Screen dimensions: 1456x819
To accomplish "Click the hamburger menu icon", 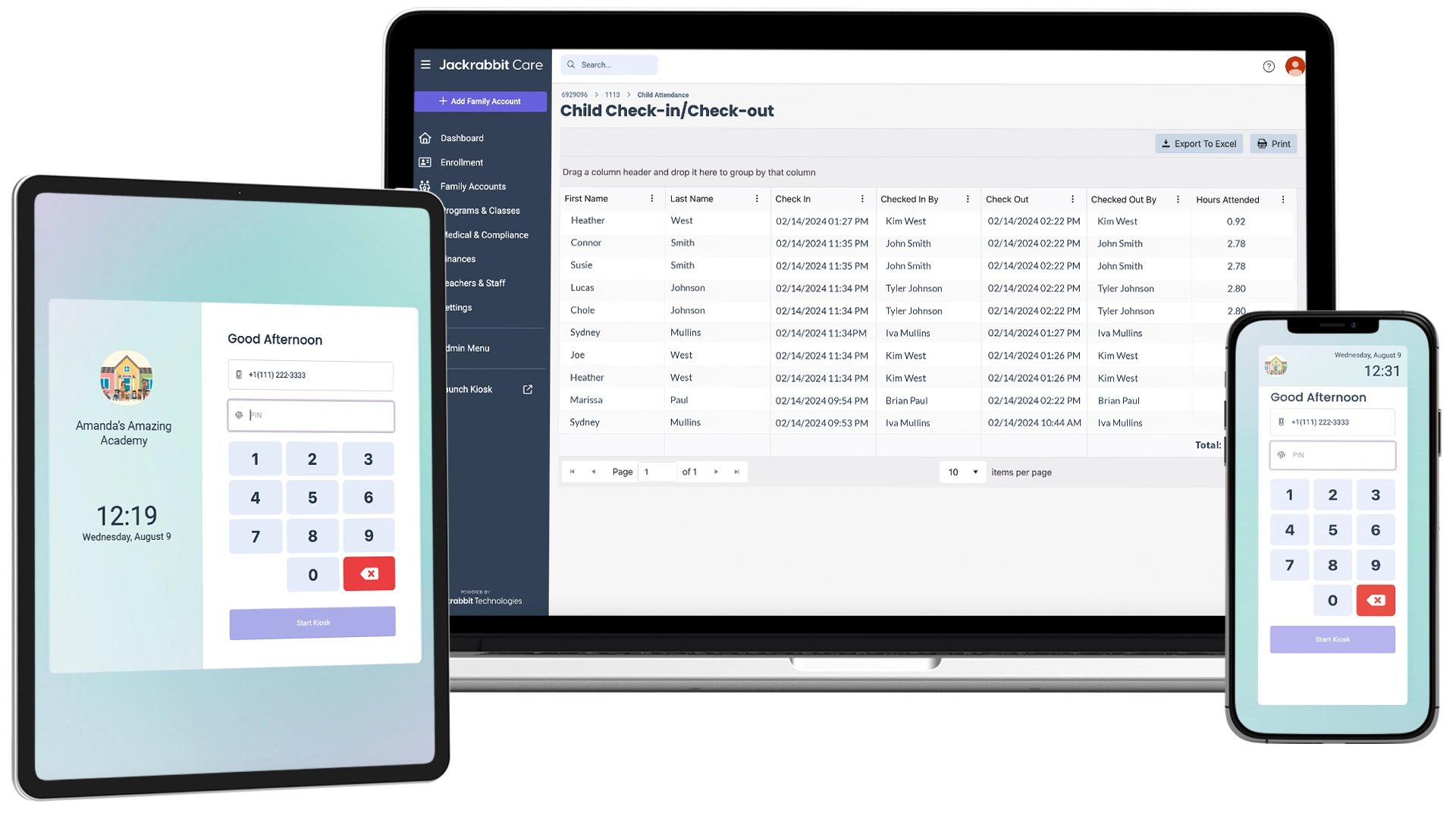I will click(x=423, y=64).
